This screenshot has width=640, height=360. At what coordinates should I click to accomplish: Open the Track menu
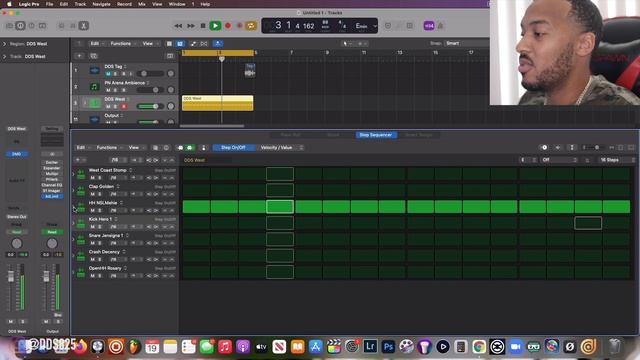pyautogui.click(x=80, y=4)
